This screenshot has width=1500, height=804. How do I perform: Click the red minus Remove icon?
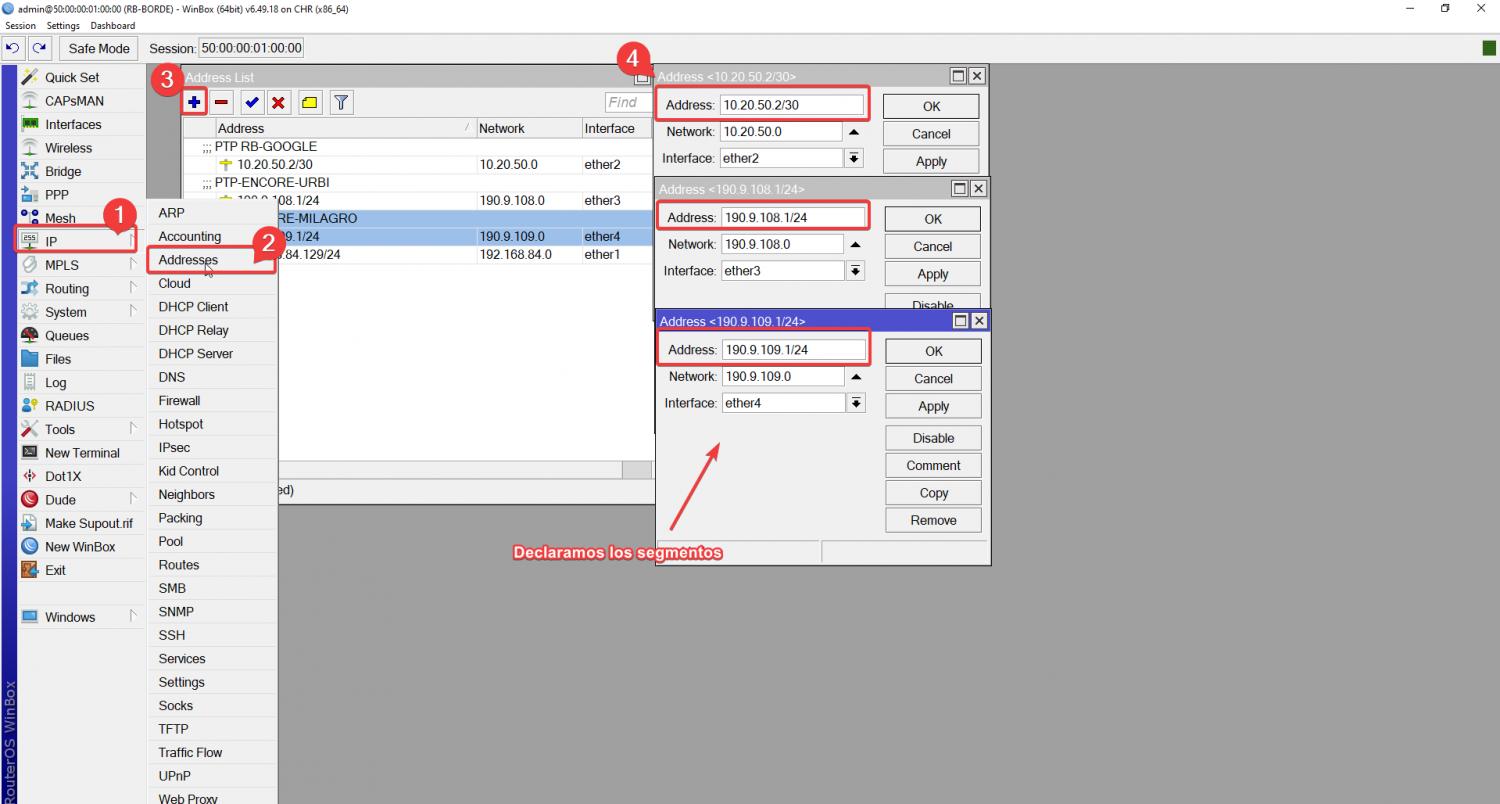click(222, 102)
